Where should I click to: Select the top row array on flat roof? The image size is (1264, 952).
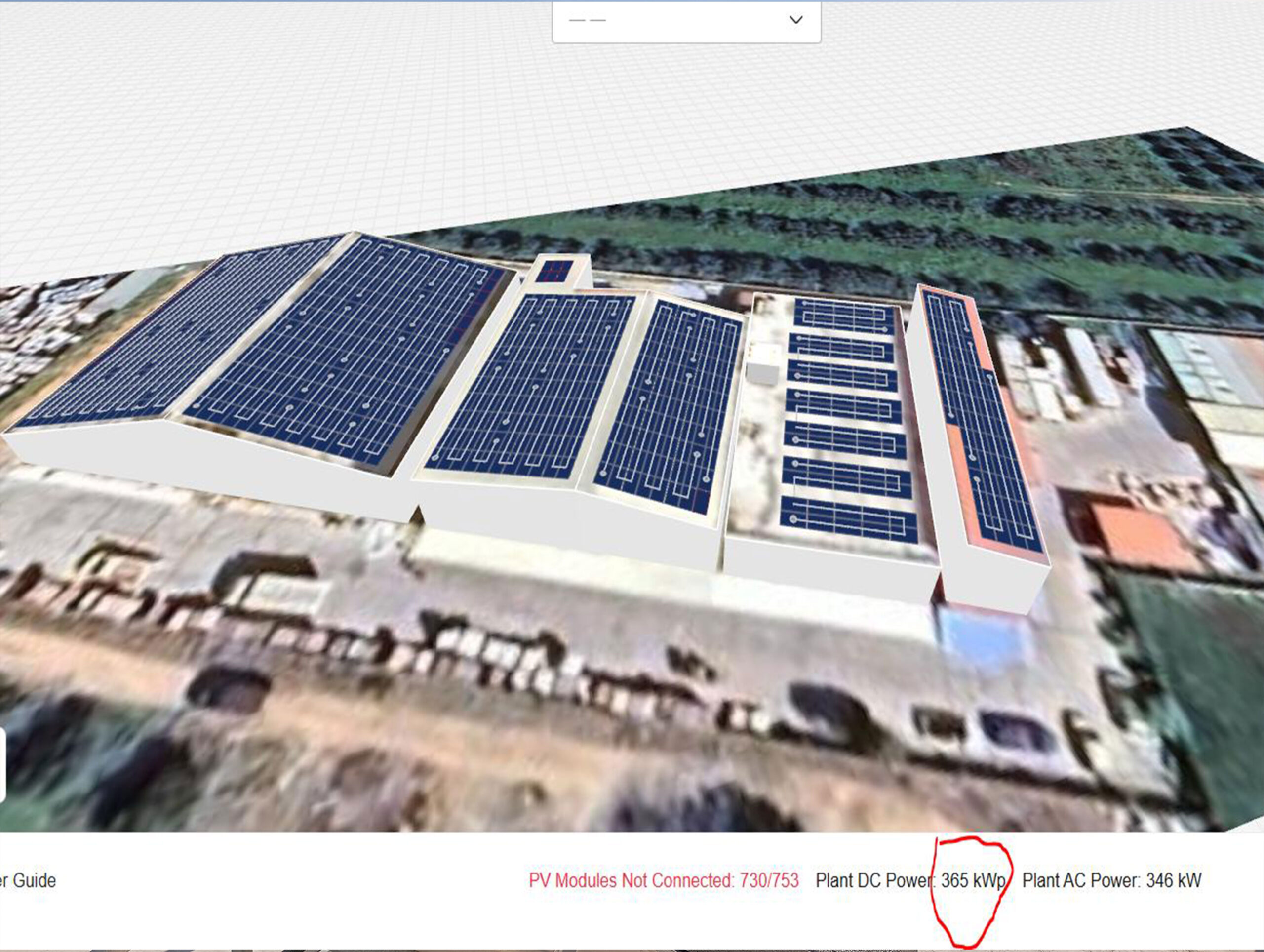coord(844,317)
